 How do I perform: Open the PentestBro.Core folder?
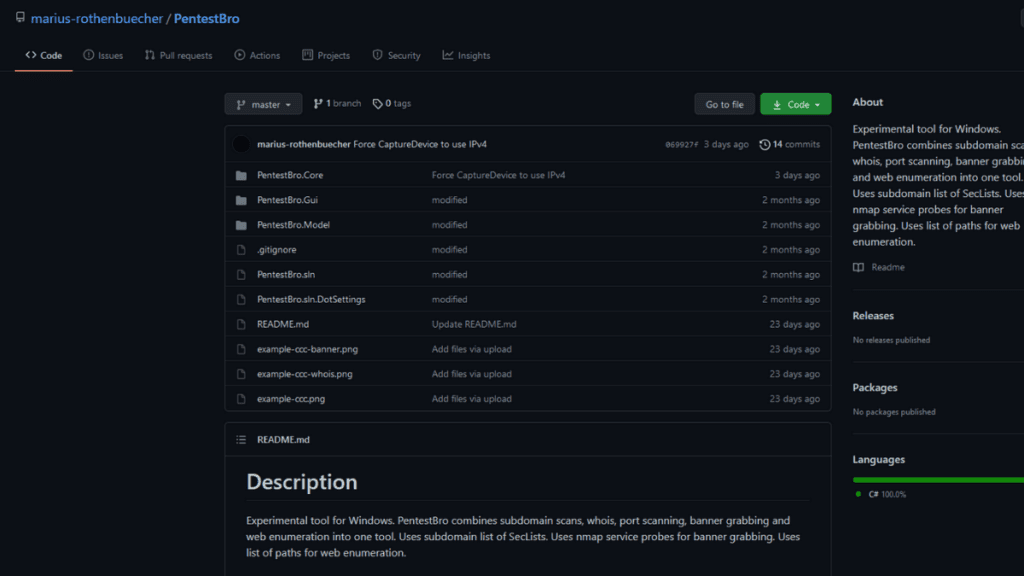[x=290, y=175]
